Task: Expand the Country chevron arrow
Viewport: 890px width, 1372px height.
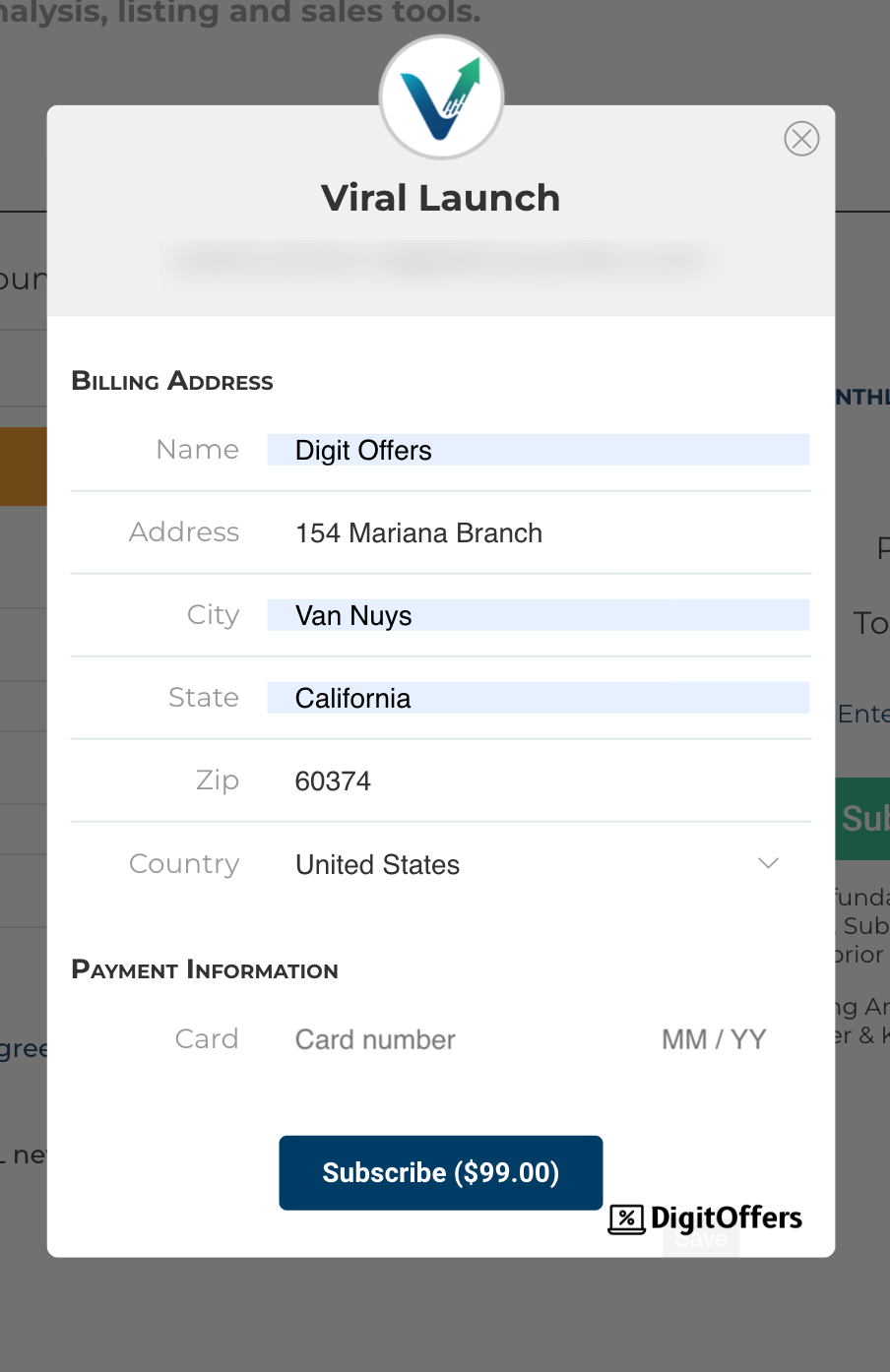Action: (x=768, y=863)
